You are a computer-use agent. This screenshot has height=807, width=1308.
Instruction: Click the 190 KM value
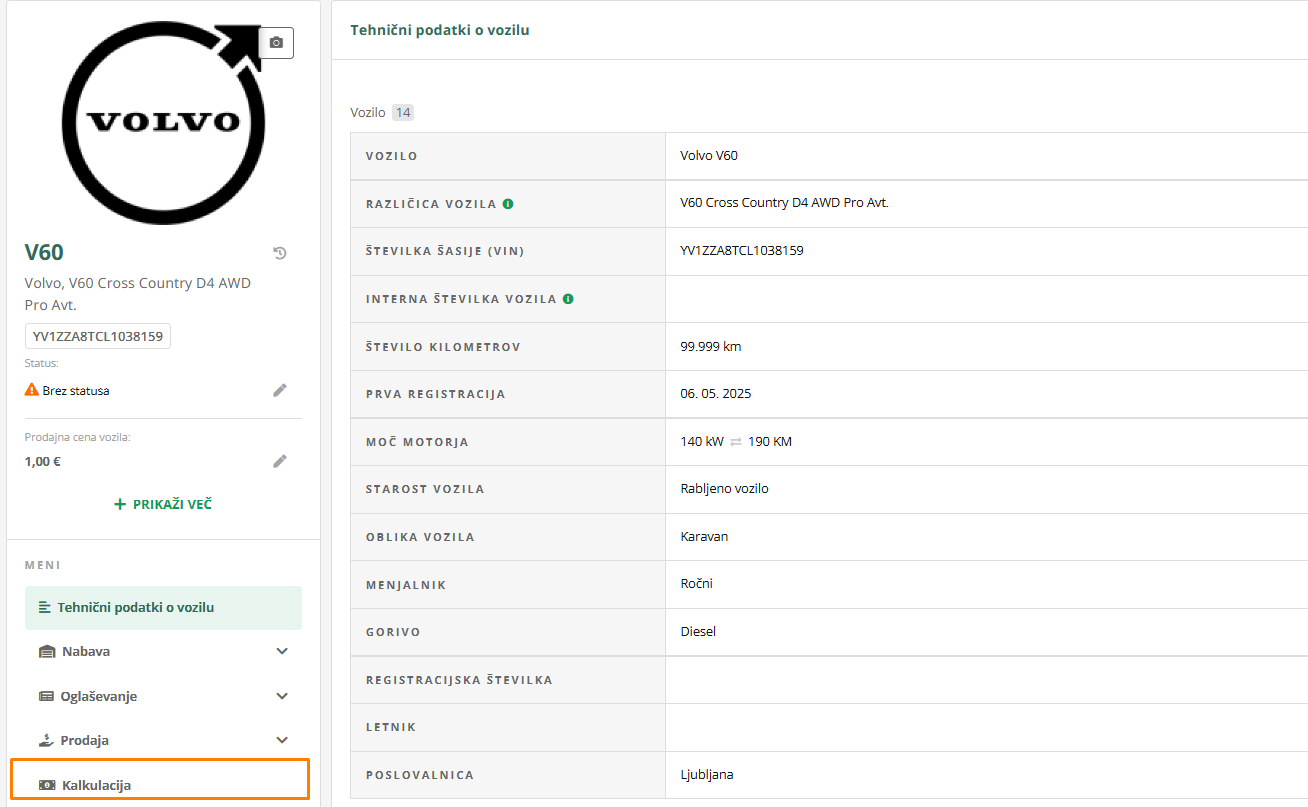(x=770, y=442)
